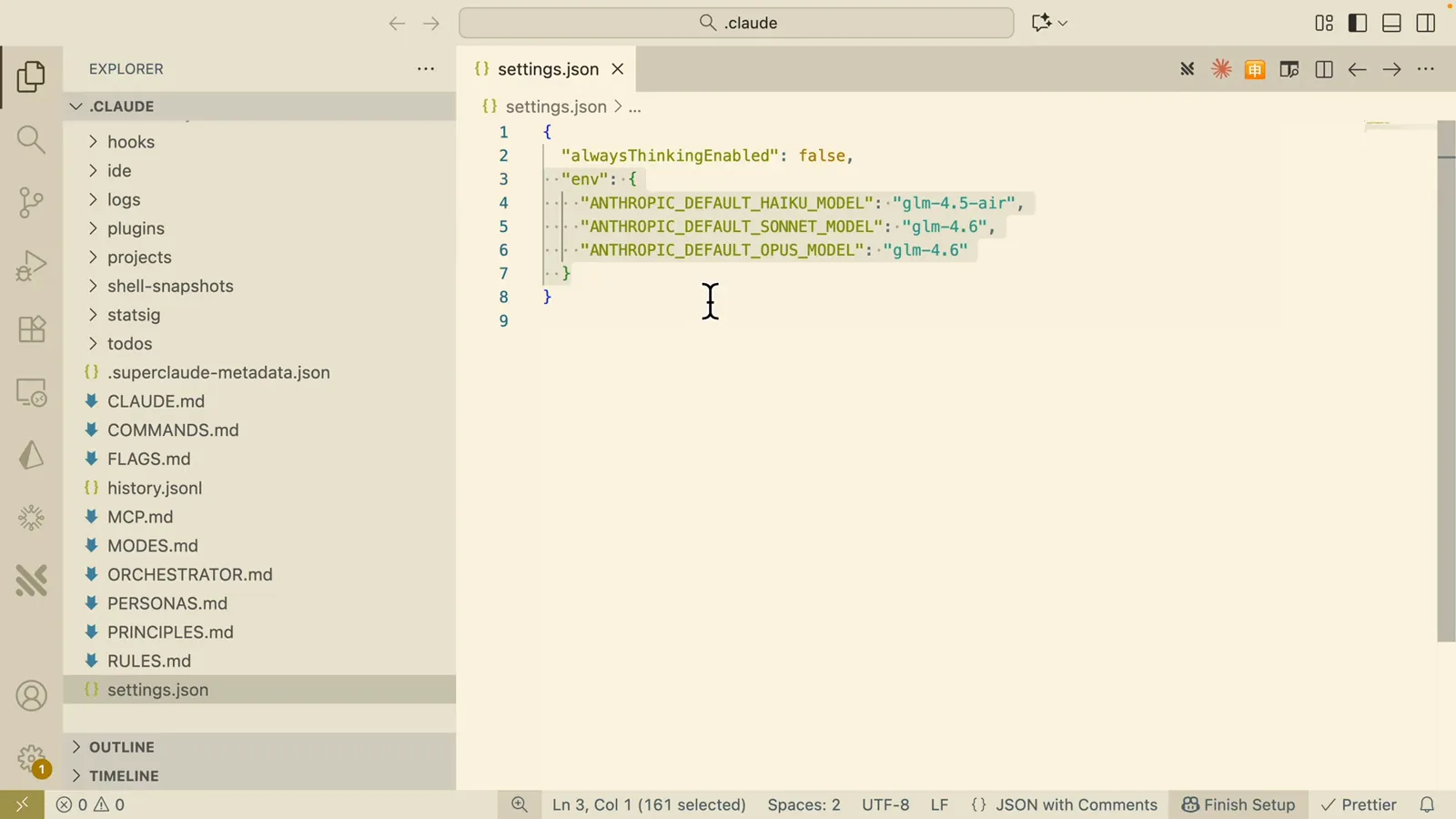Go to line via Ln 3, Col 1
Screen dimensions: 1456x819
tap(649, 804)
